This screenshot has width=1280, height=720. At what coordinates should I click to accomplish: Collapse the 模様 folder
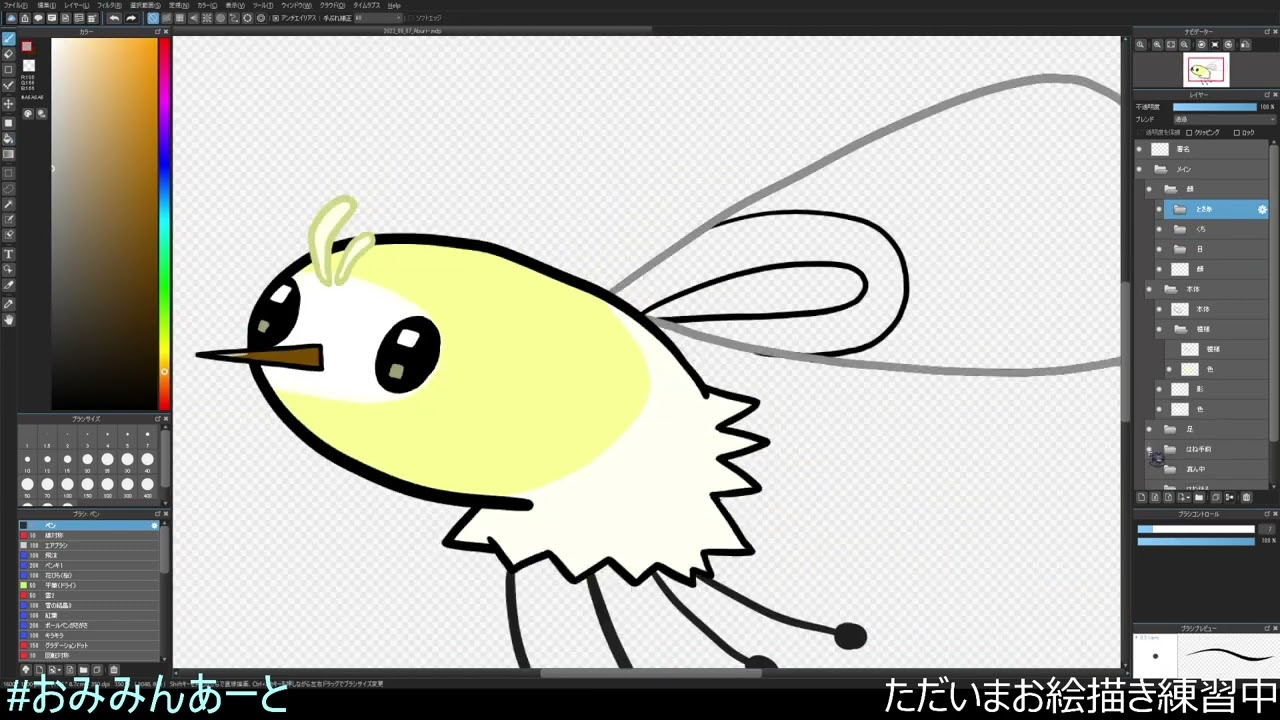click(1180, 329)
